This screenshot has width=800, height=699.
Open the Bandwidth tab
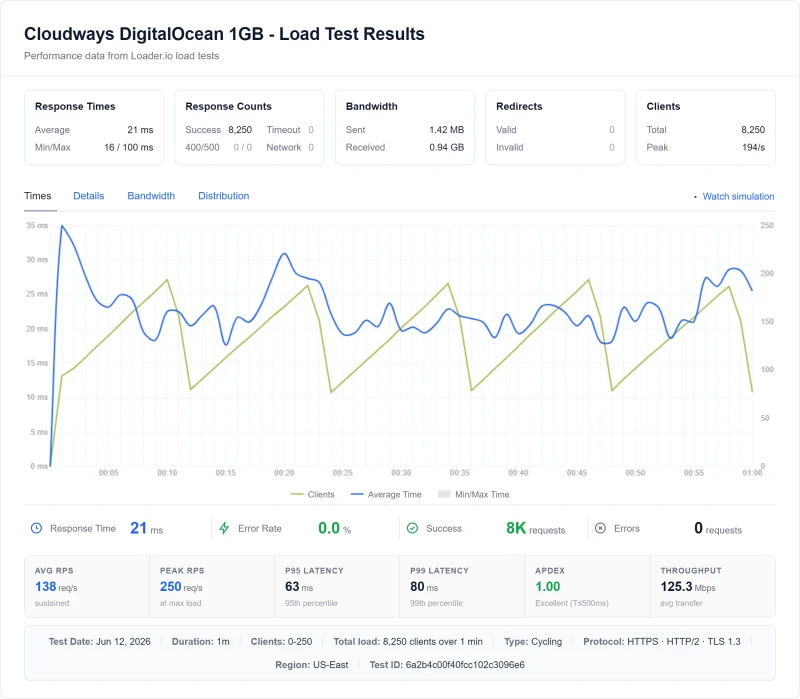[x=151, y=196]
